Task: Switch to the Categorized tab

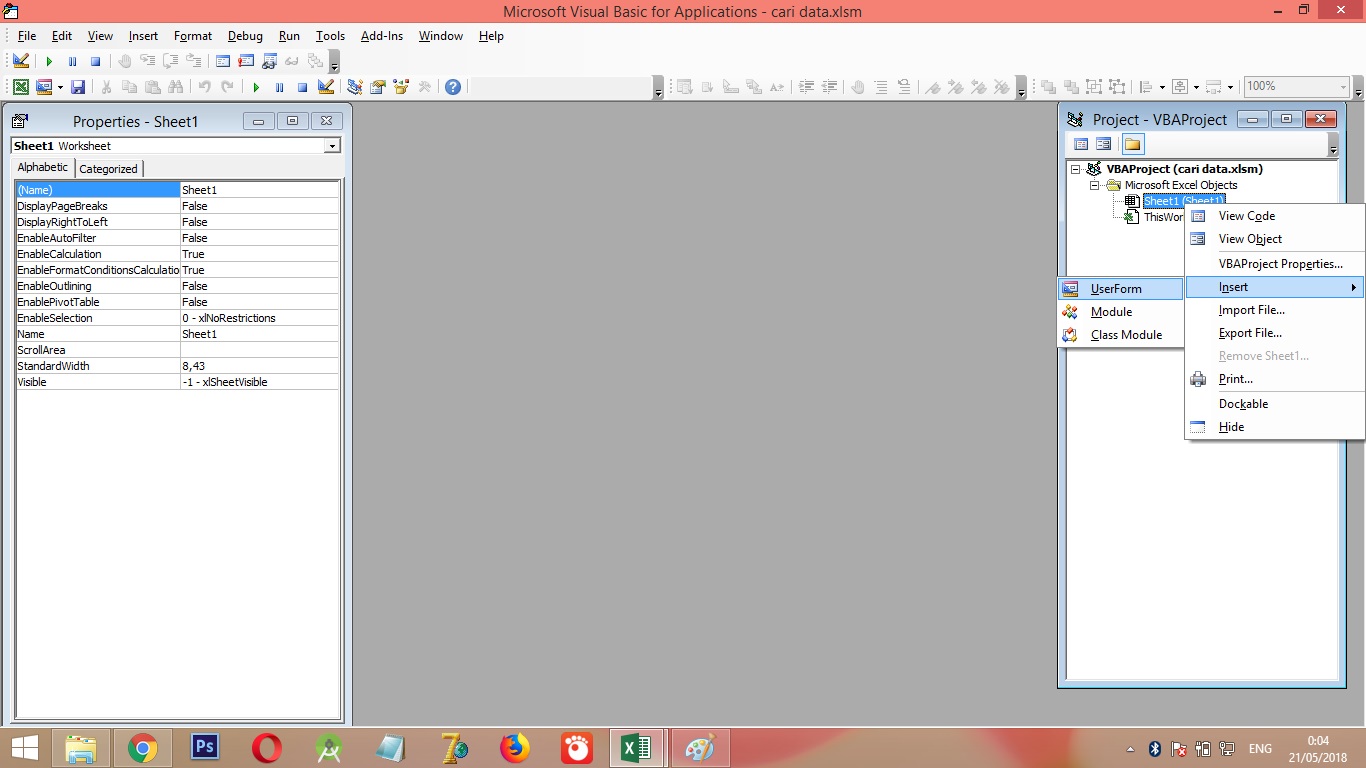Action: point(109,169)
